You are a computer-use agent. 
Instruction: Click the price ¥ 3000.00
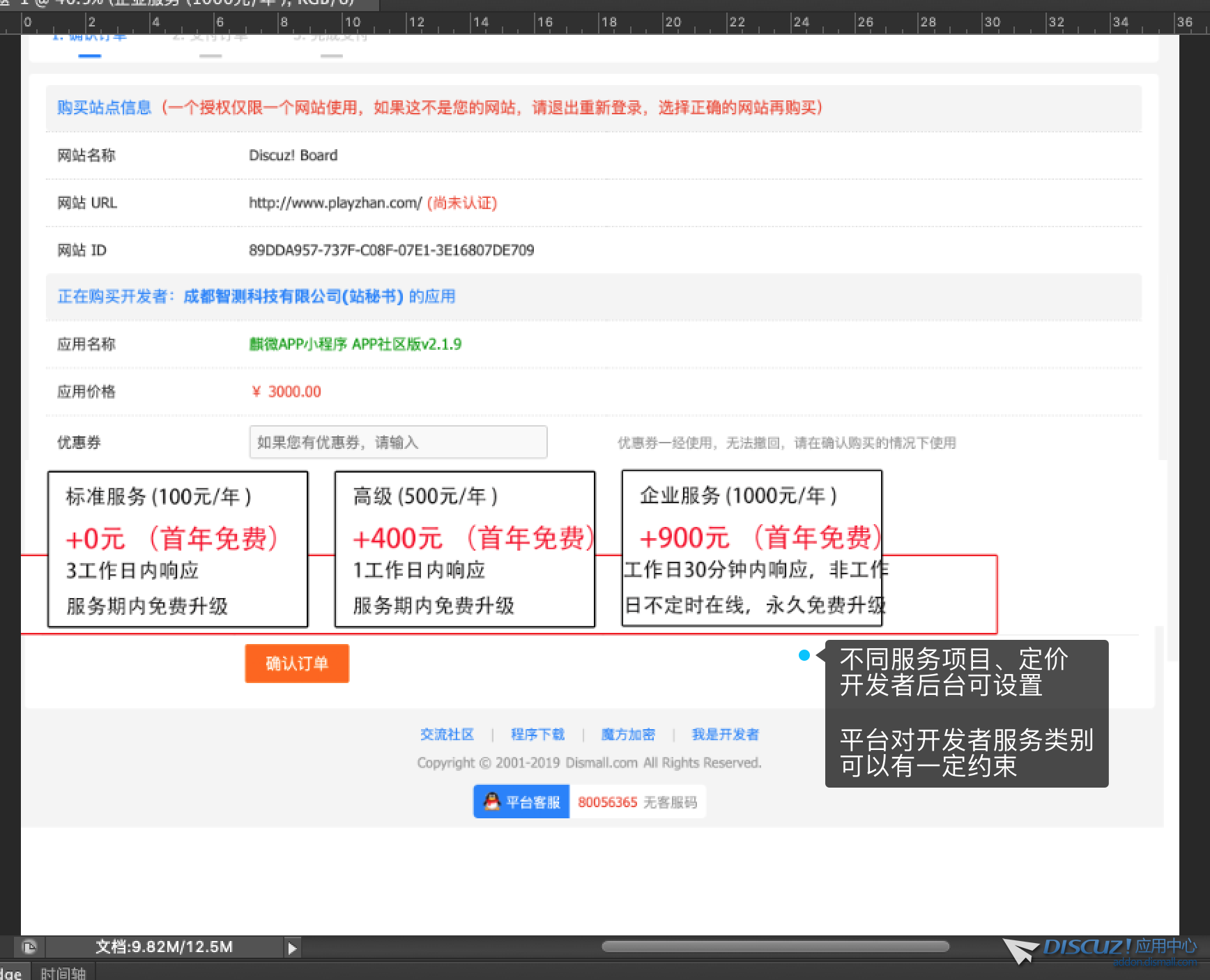pos(286,392)
